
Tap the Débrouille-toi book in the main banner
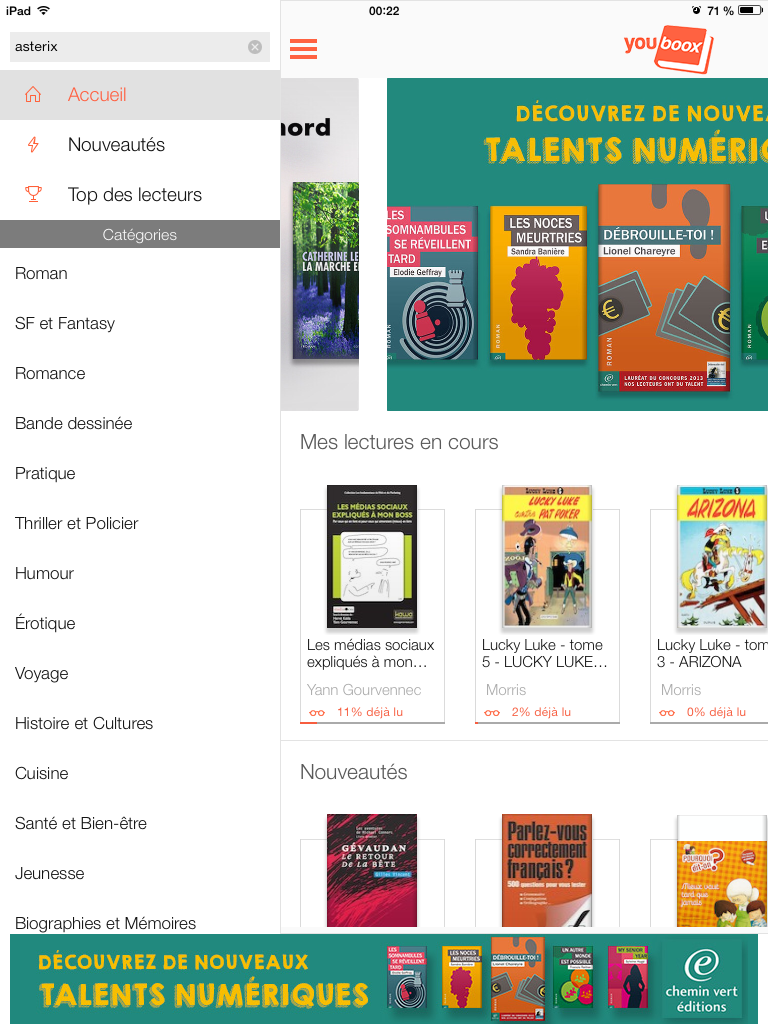click(x=664, y=287)
